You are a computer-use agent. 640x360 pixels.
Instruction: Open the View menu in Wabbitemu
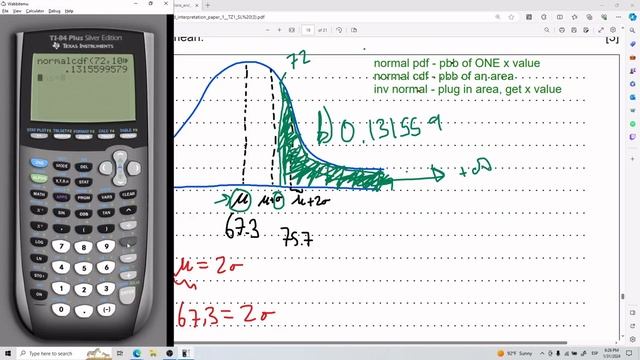(x=17, y=11)
